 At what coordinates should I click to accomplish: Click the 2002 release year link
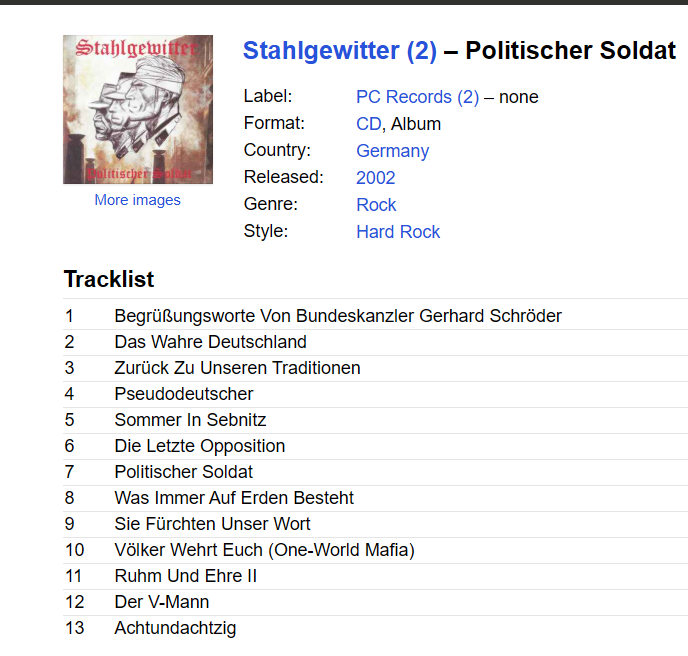376,178
